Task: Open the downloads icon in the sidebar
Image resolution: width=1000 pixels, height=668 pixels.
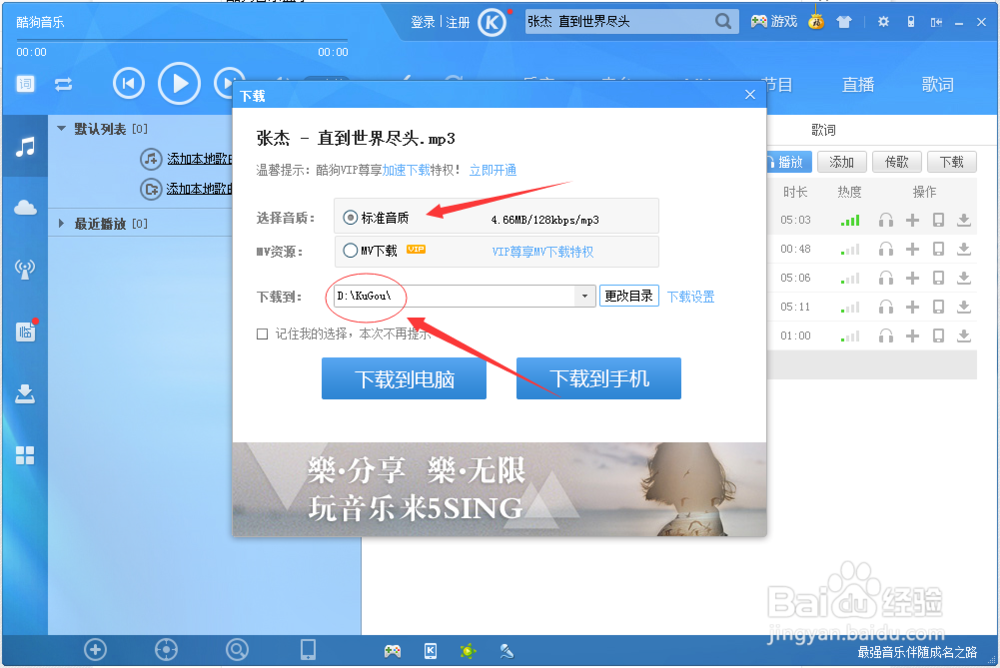Action: (23, 393)
